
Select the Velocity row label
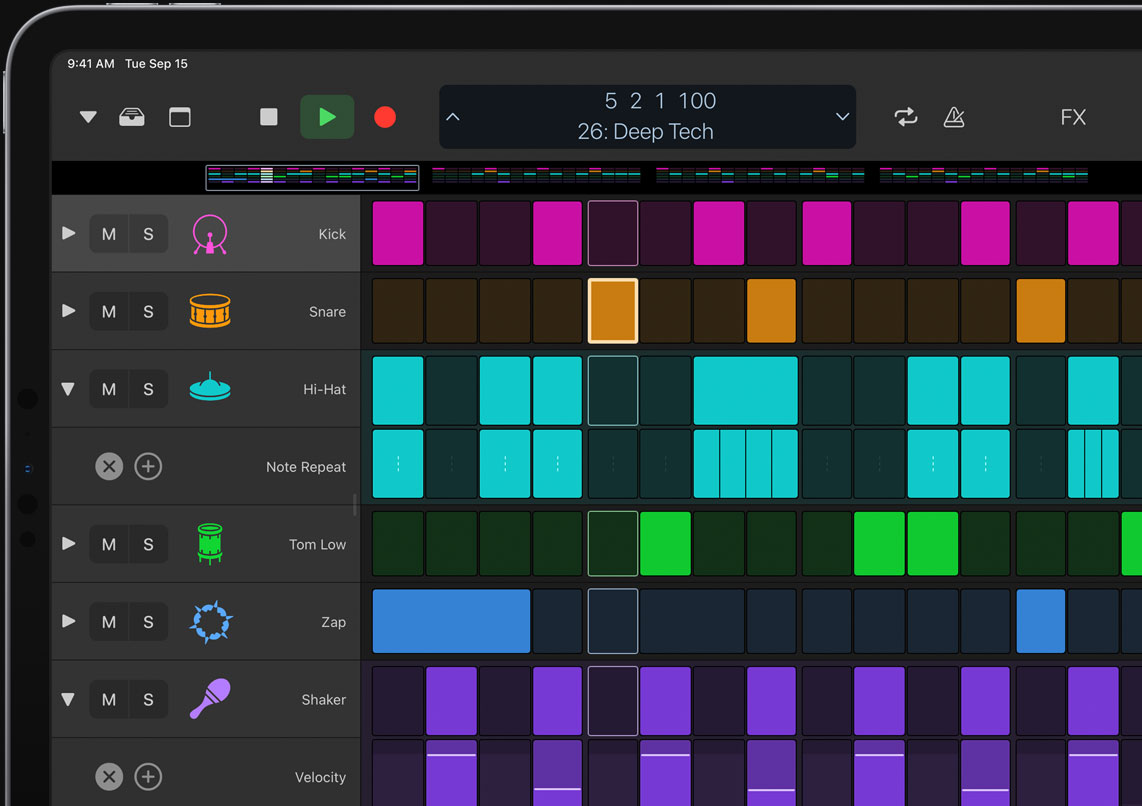[x=320, y=777]
